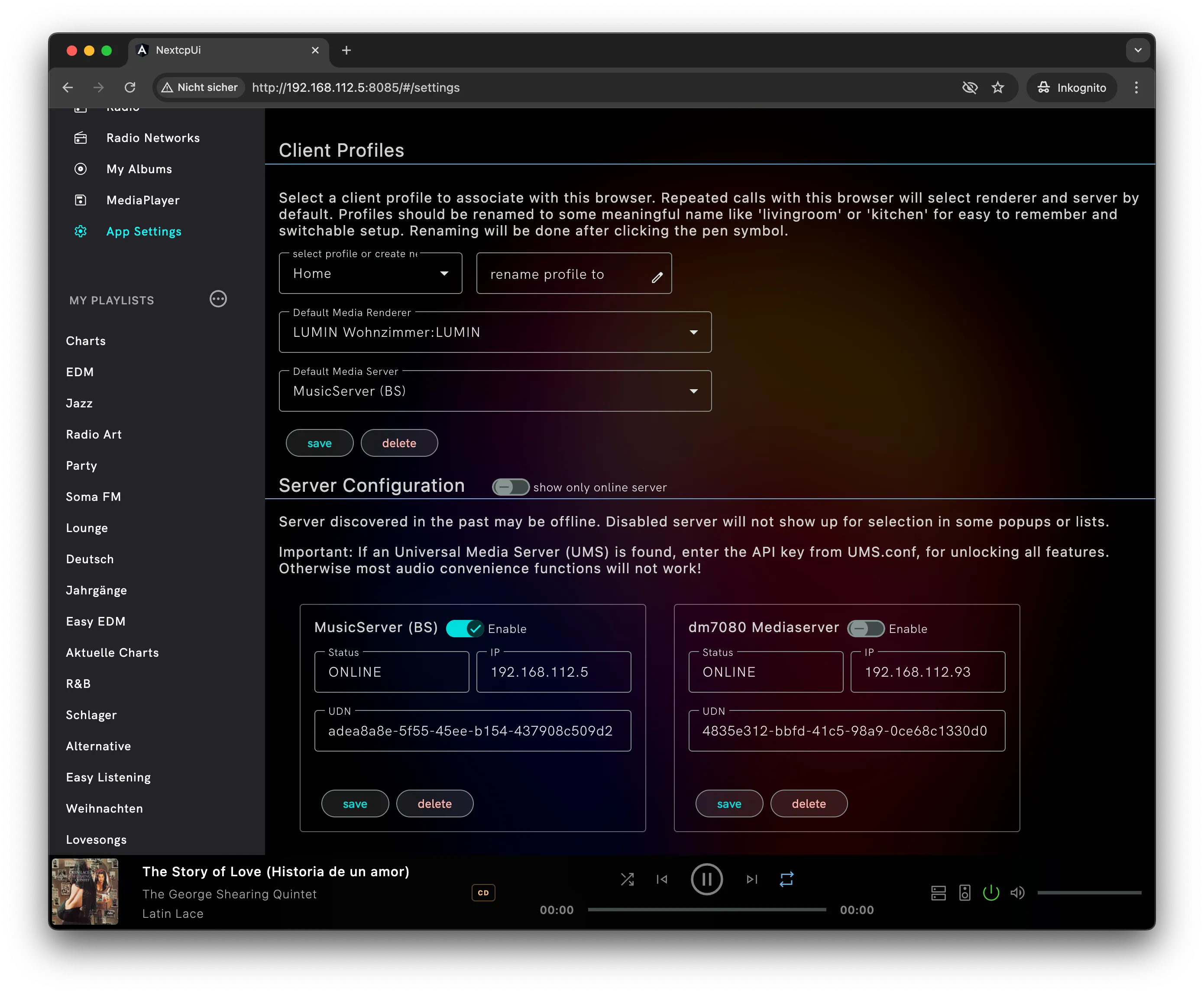
Task: Toggle repeat playback icon
Action: 786,879
